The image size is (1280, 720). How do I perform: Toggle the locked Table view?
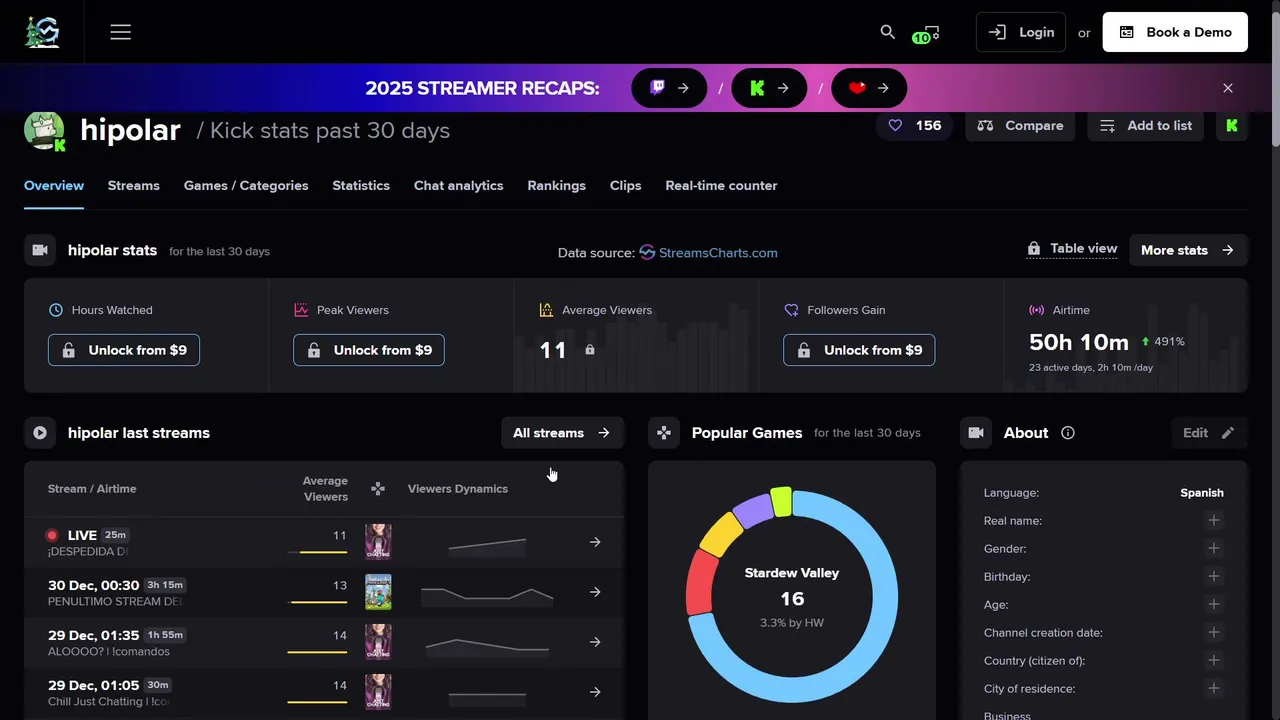[1072, 249]
